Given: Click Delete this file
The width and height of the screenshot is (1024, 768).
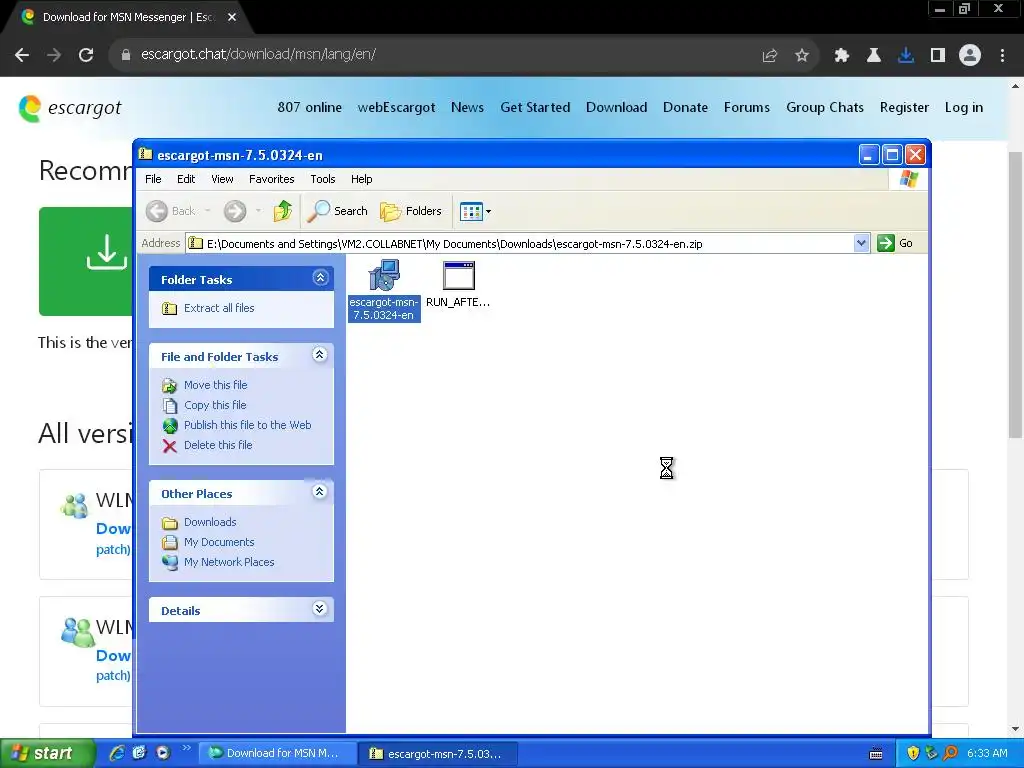Looking at the screenshot, I should pos(217,445).
